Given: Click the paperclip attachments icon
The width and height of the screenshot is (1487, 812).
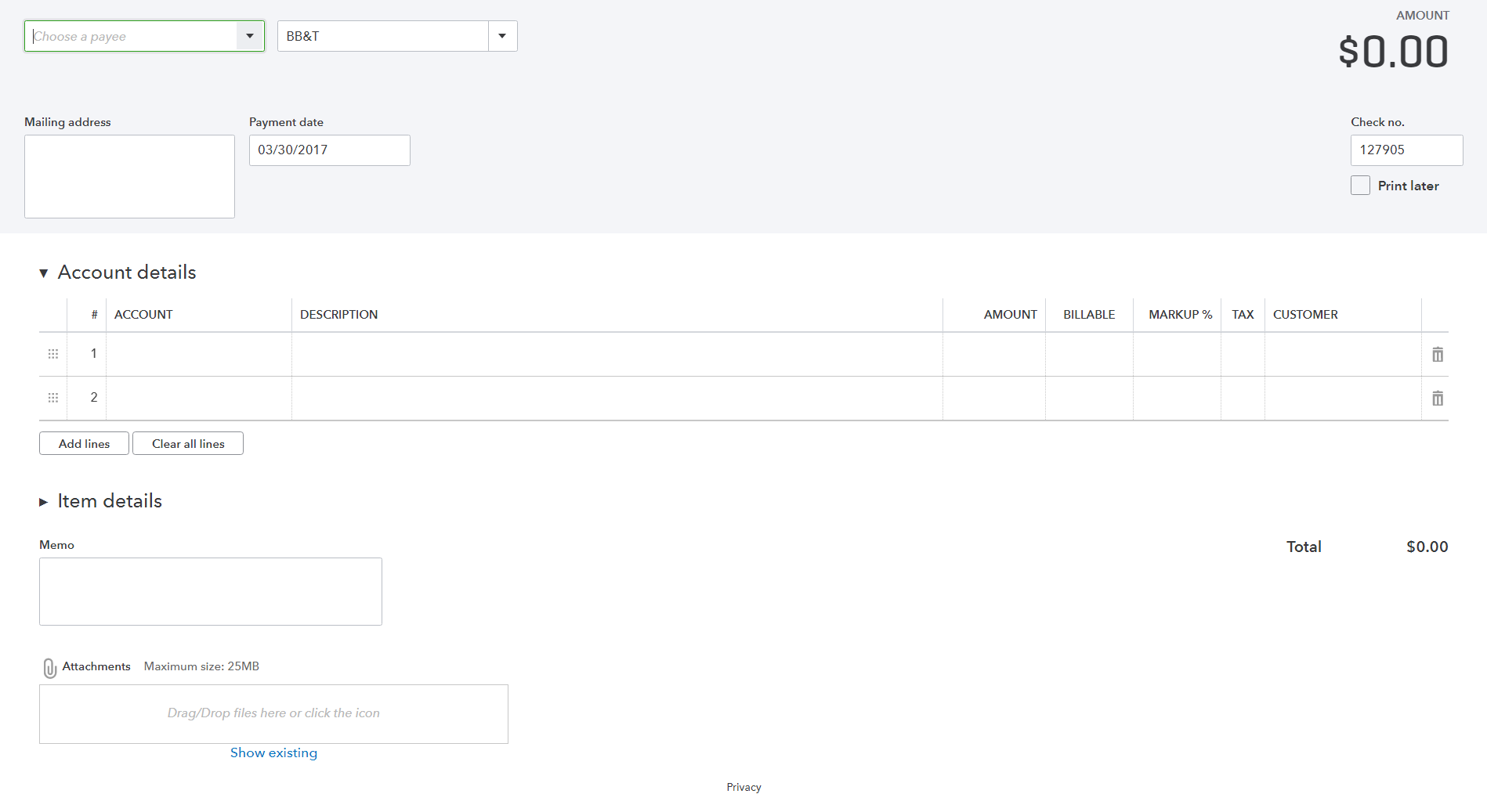Looking at the screenshot, I should pyautogui.click(x=49, y=668).
